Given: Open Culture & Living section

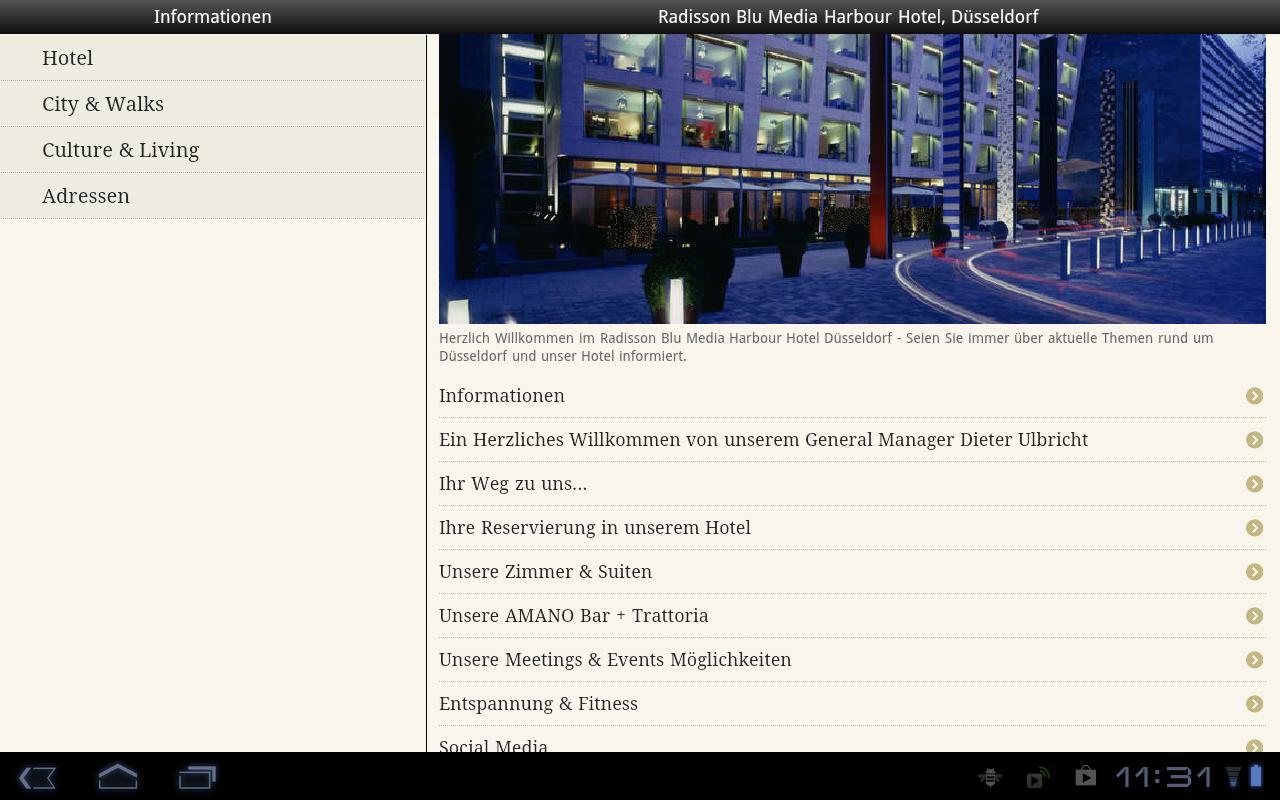Looking at the screenshot, I should (212, 150).
